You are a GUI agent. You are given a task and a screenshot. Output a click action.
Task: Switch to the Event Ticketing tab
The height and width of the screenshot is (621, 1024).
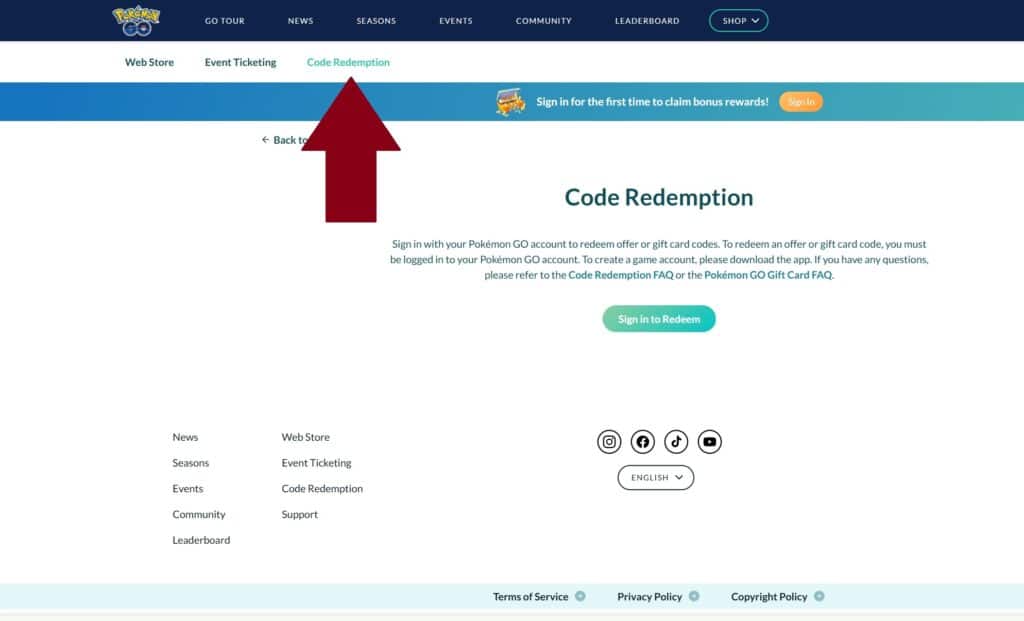coord(240,62)
